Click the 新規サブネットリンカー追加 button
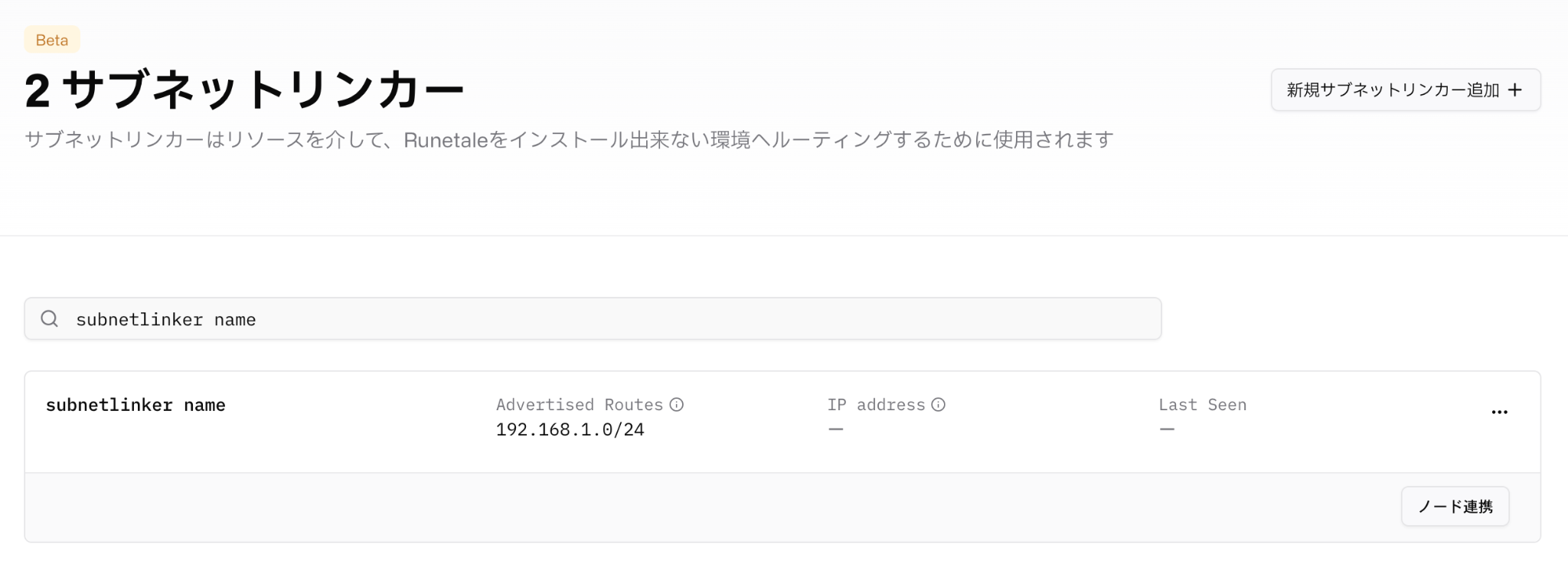The width and height of the screenshot is (1568, 574). [x=1406, y=90]
